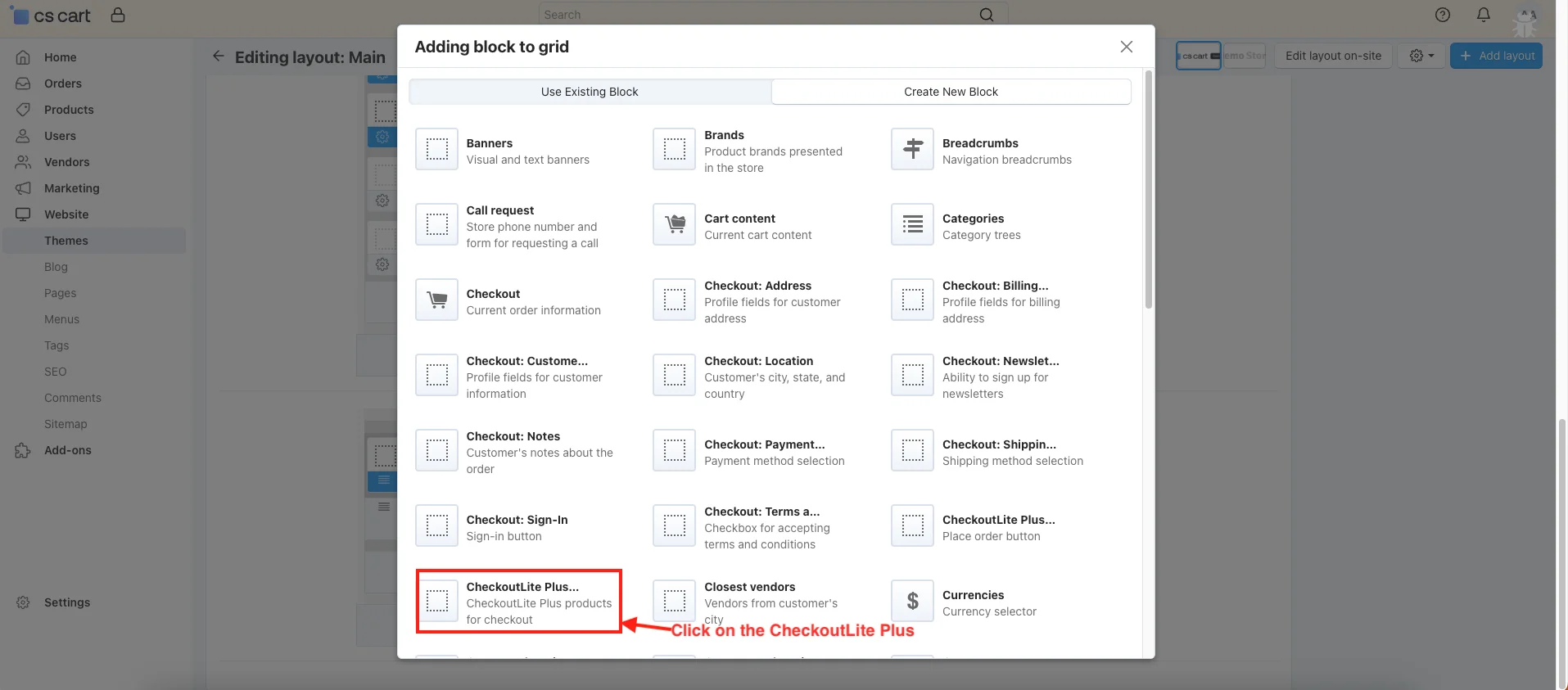The width and height of the screenshot is (1568, 690).
Task: Click Edit layout on-site button
Action: (1333, 56)
